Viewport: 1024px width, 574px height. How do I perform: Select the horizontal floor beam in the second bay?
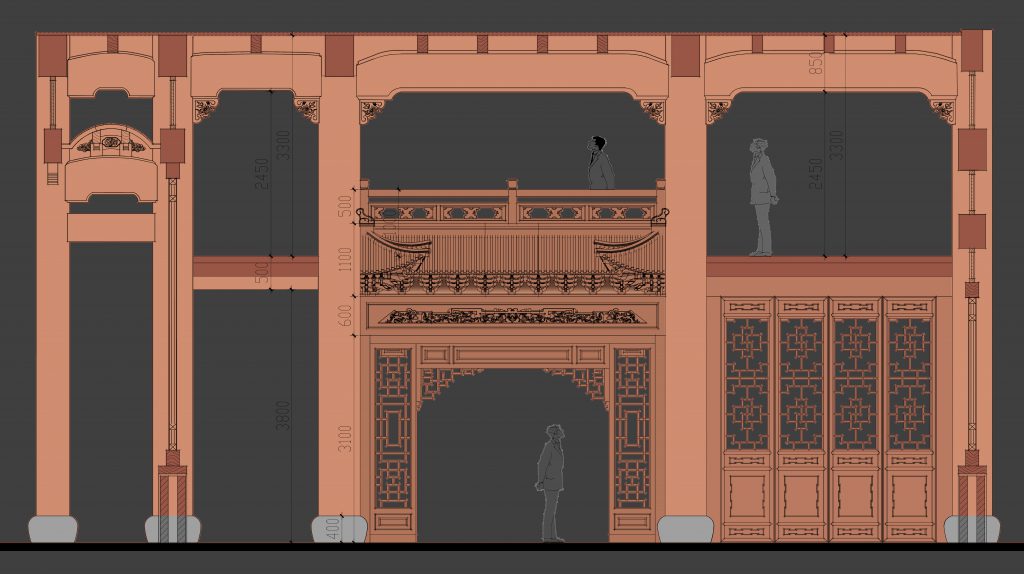255,266
